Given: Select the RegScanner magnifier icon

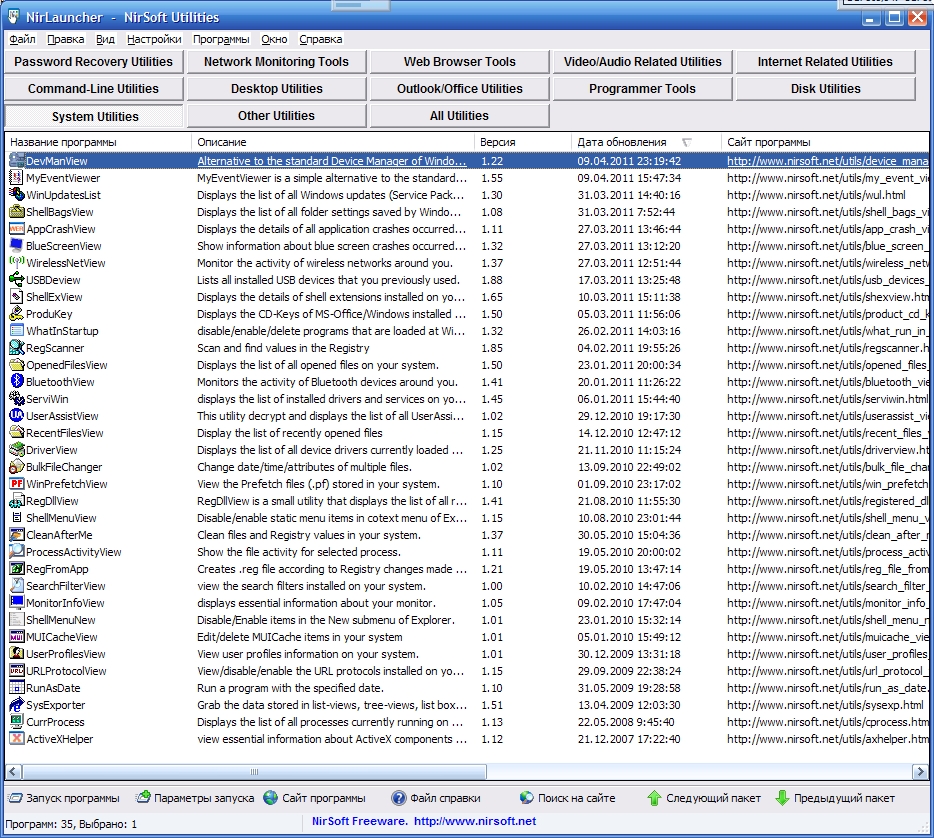Looking at the screenshot, I should coord(17,347).
